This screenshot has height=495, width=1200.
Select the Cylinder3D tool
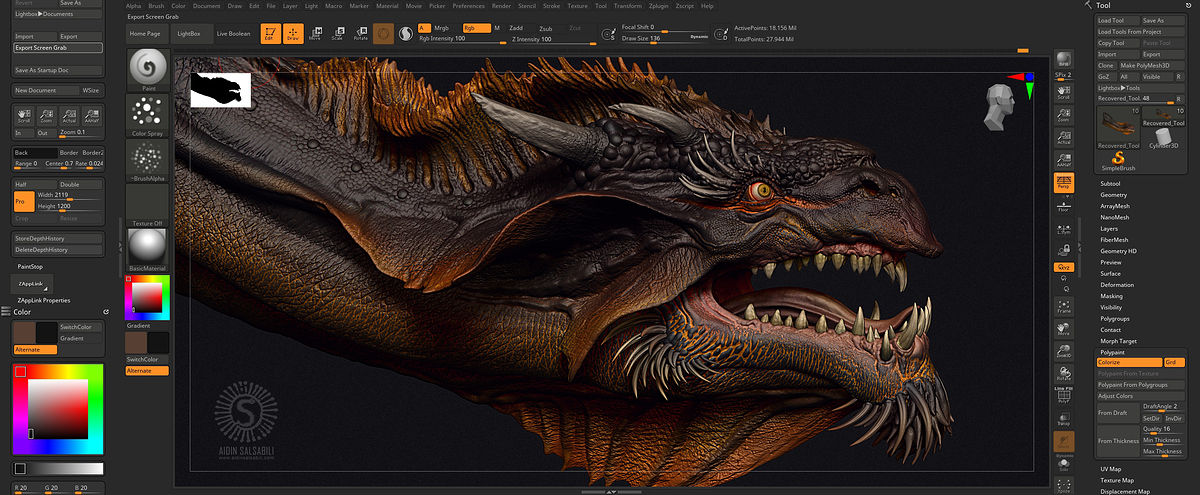1163,138
